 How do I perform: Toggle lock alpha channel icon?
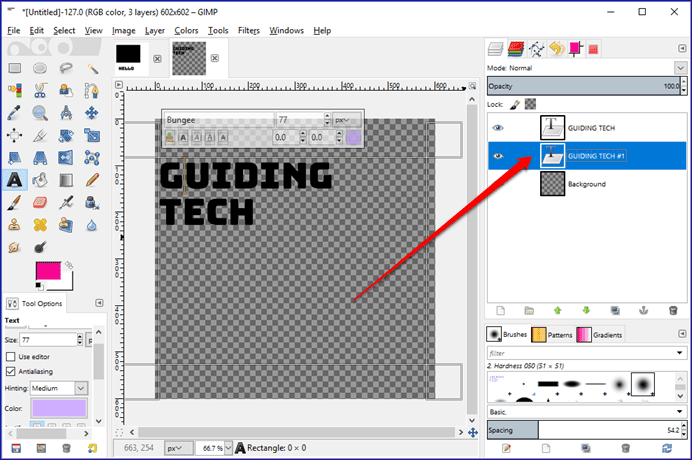[x=530, y=104]
